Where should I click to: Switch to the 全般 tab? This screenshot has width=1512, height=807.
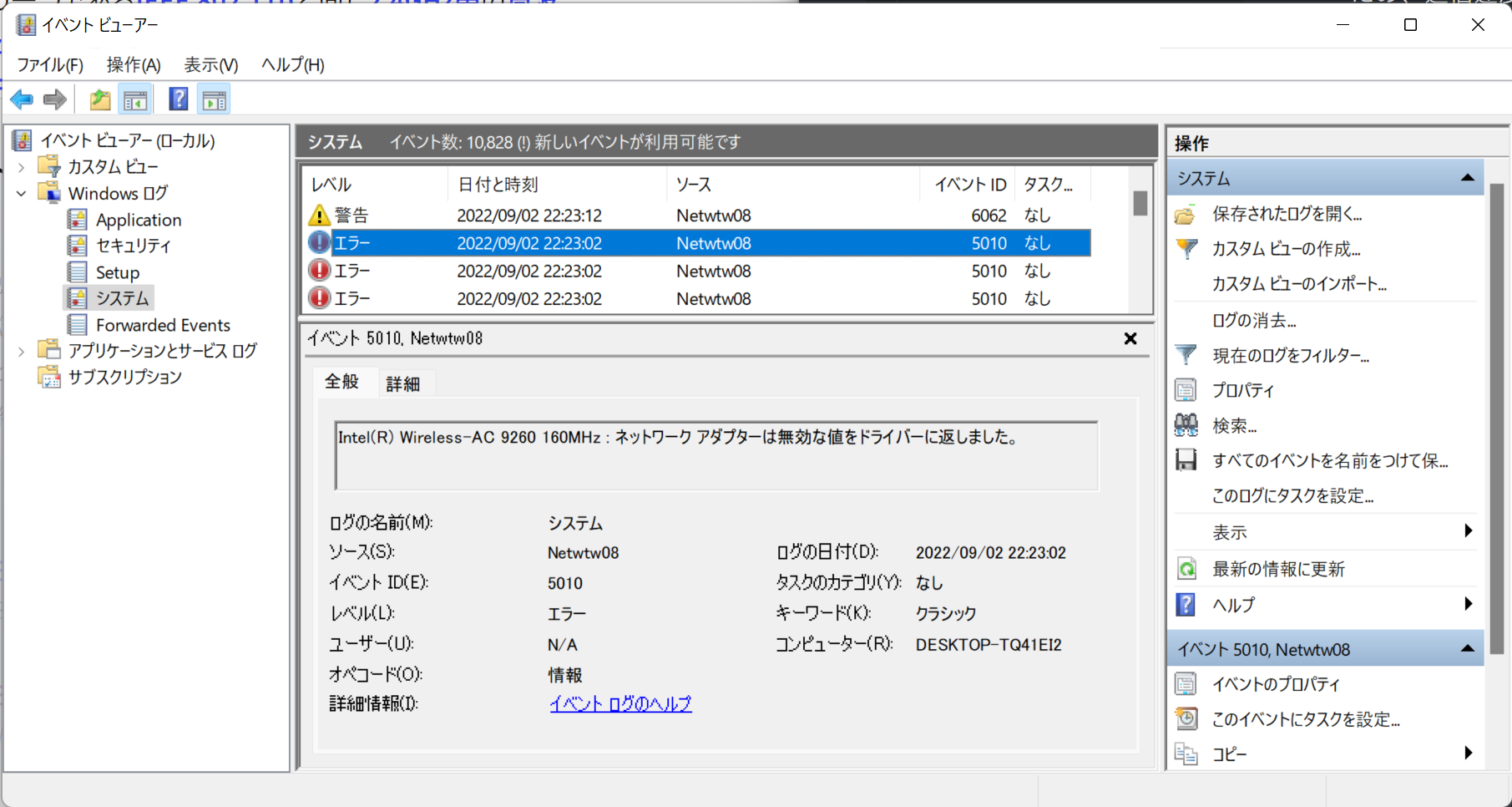(341, 382)
